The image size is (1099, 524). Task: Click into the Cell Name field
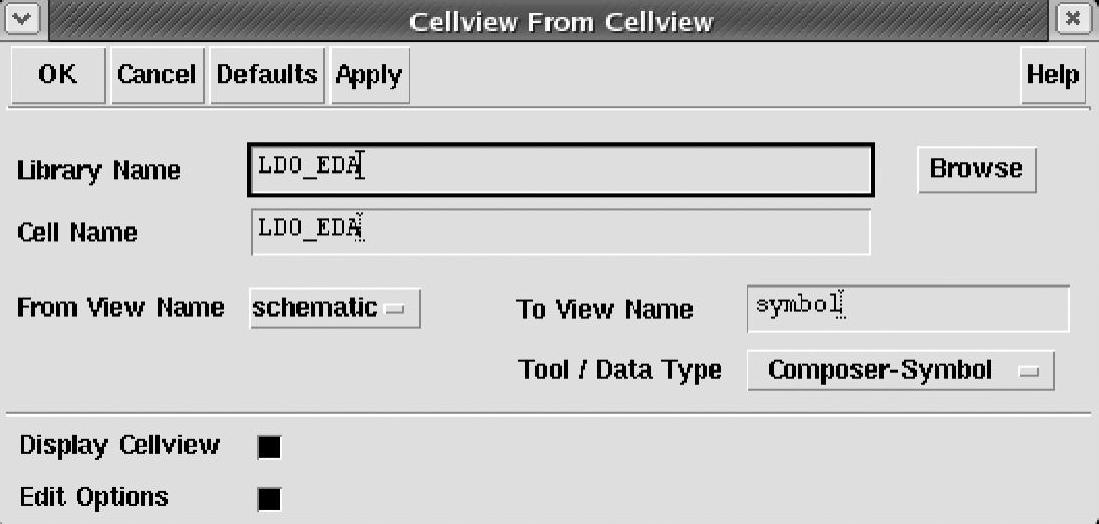click(561, 232)
